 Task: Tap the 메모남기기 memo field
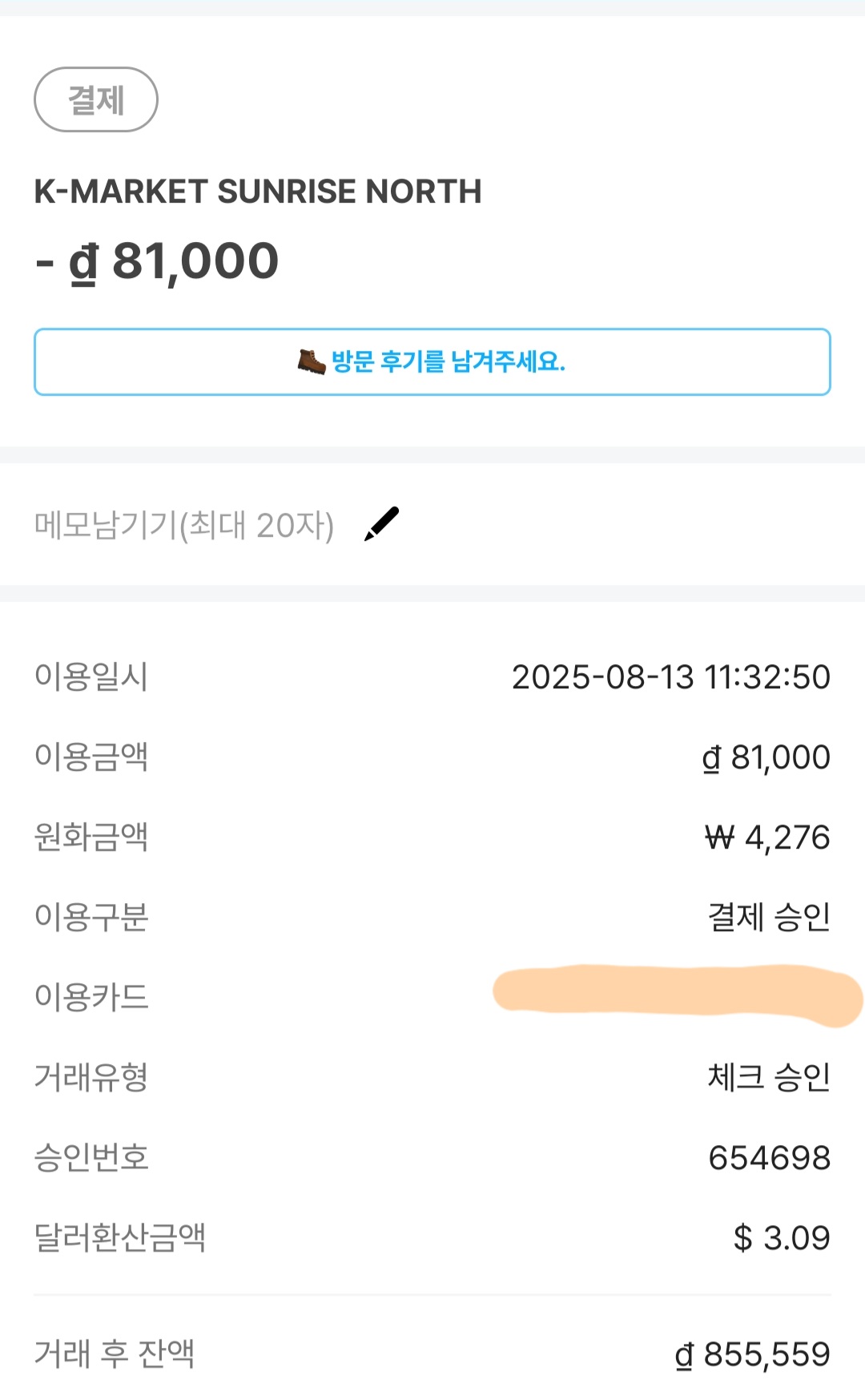(x=184, y=526)
